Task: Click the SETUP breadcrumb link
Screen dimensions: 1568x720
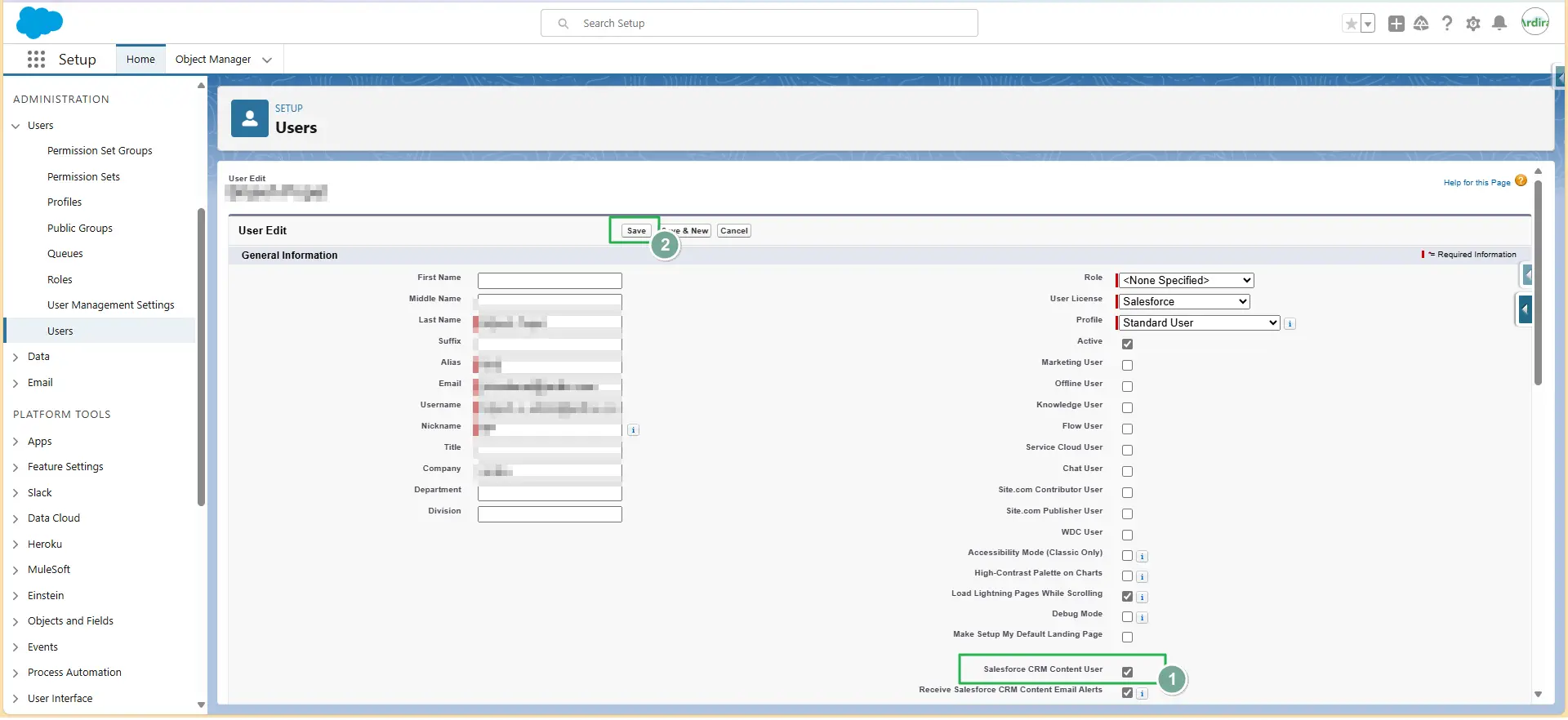Action: (x=289, y=109)
